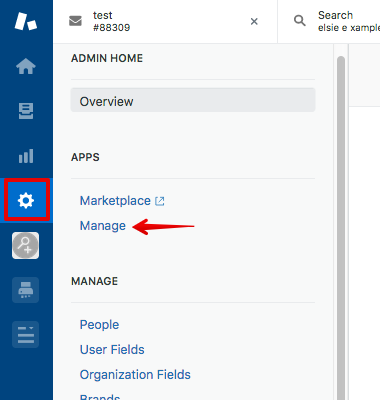Click the ADMIN HOME heading

pyautogui.click(x=107, y=58)
